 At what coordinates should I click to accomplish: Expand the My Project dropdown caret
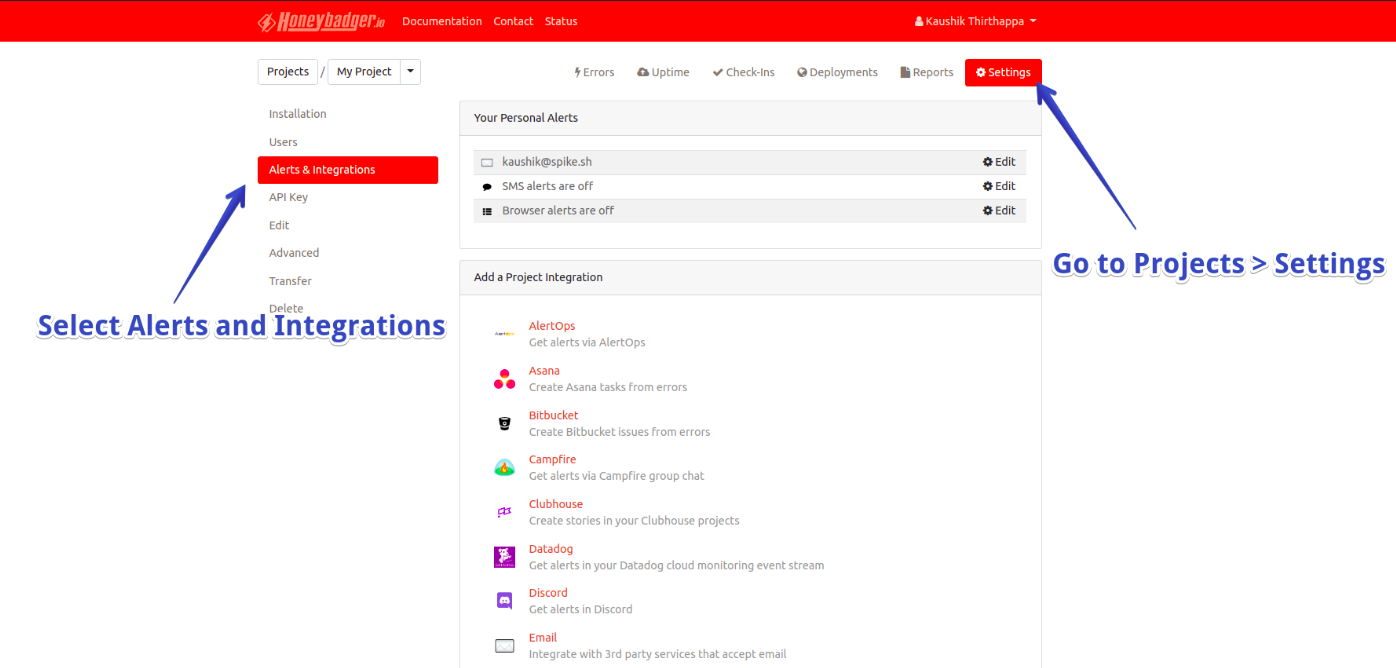tap(410, 72)
